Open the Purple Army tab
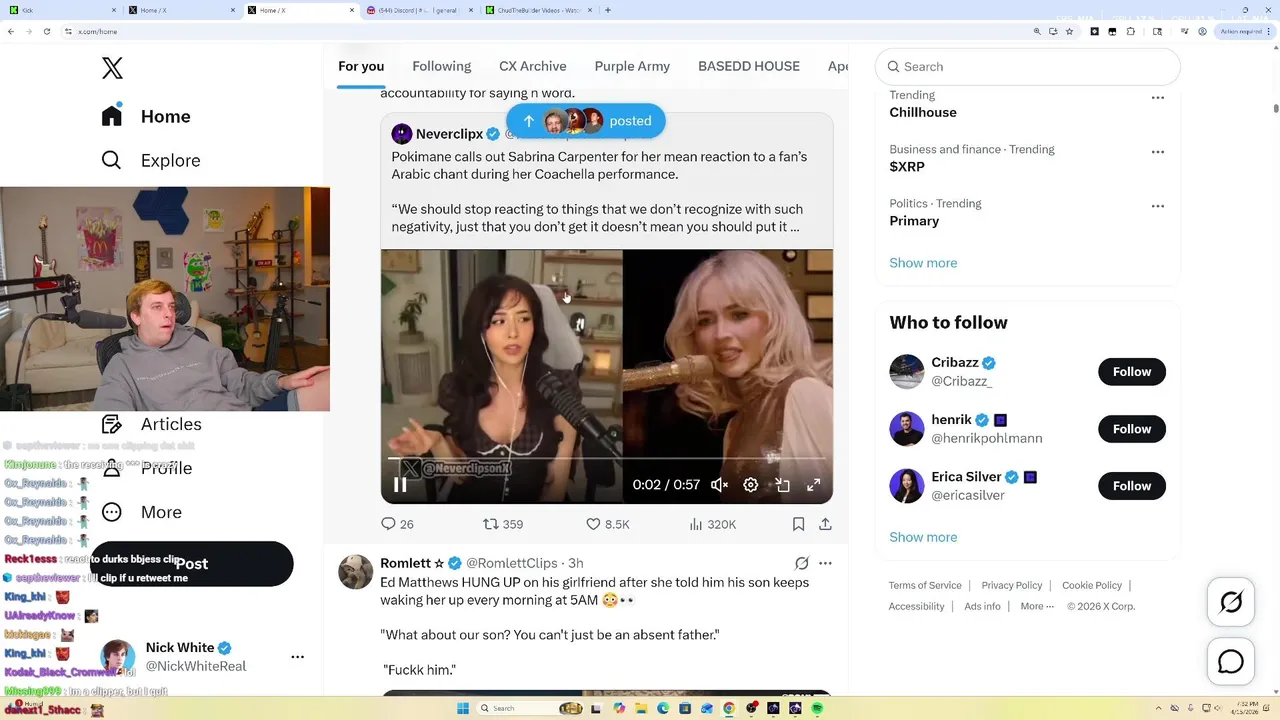This screenshot has width=1280, height=720. click(632, 66)
